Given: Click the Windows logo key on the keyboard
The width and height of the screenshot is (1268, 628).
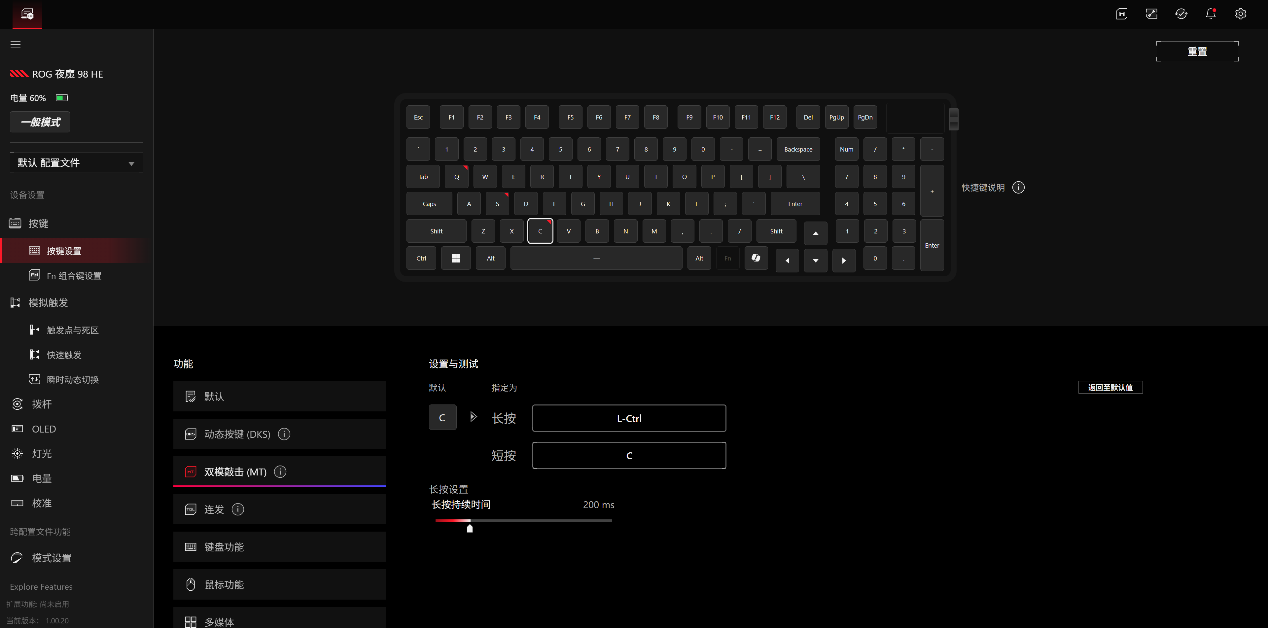Looking at the screenshot, I should tap(455, 259).
